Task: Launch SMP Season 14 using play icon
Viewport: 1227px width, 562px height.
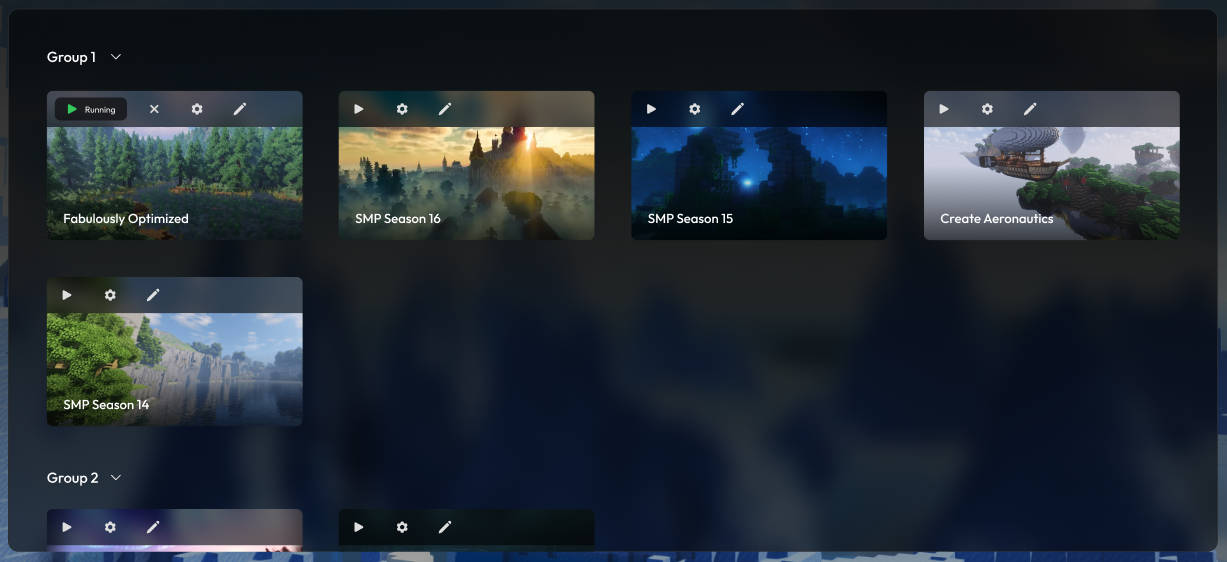Action: click(x=67, y=295)
